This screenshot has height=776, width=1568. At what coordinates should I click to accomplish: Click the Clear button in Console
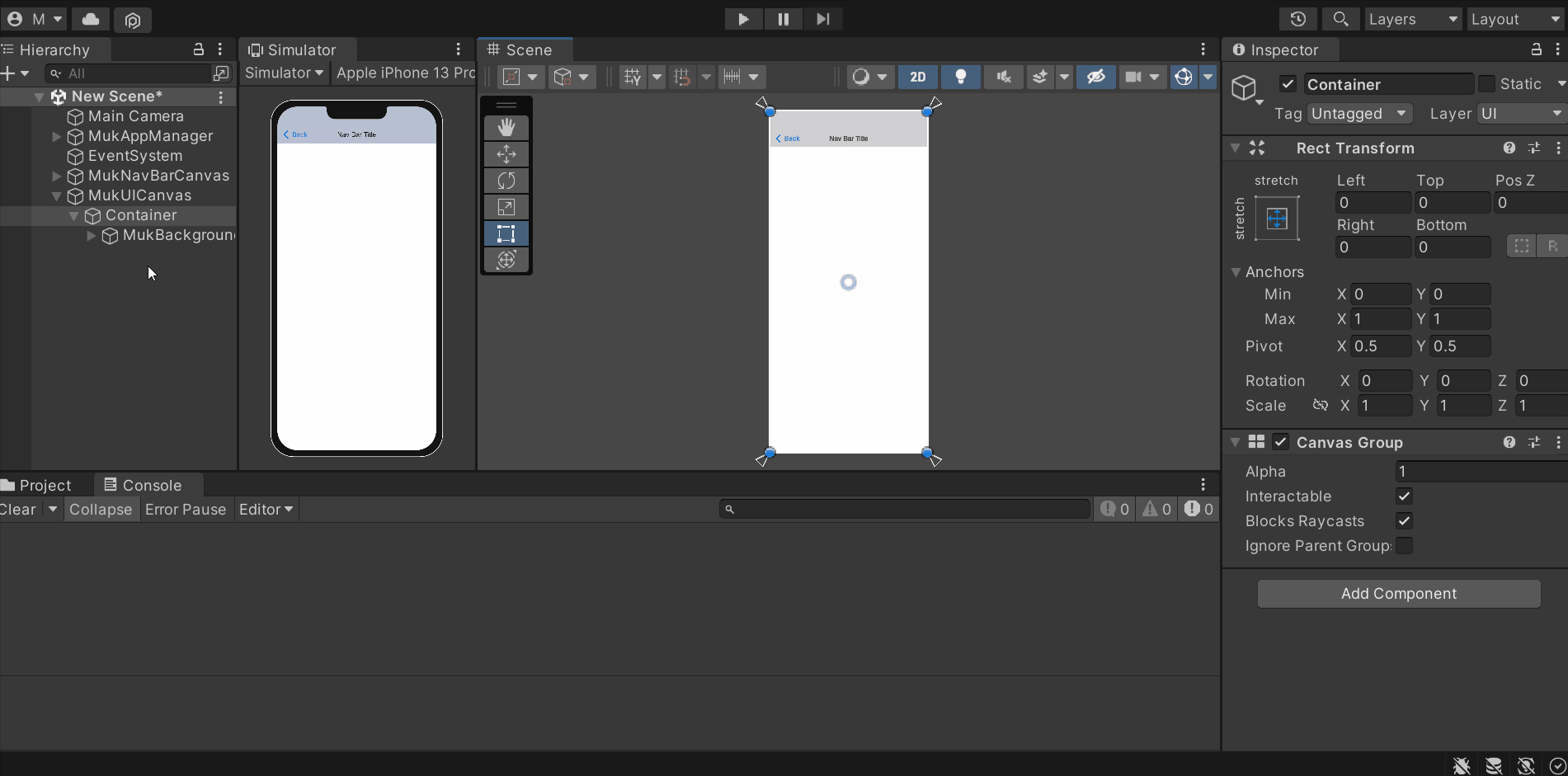coord(19,510)
